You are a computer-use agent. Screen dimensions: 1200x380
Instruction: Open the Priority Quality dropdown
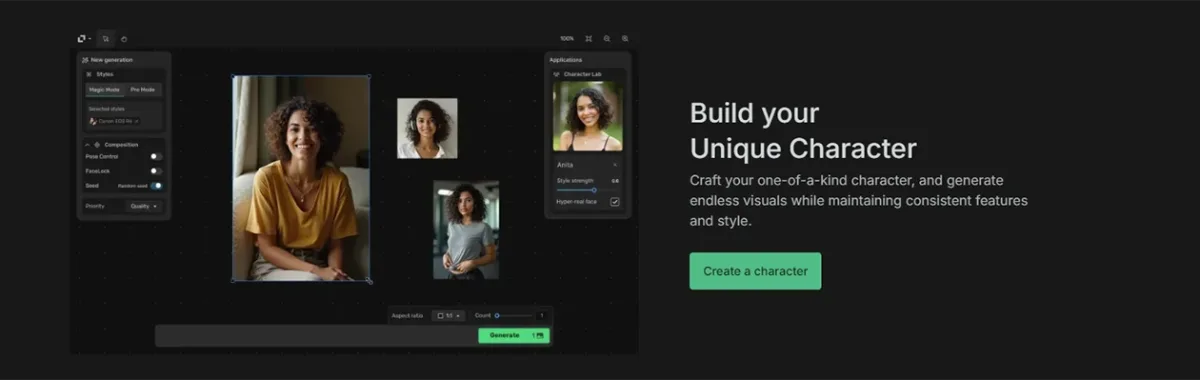pos(144,206)
